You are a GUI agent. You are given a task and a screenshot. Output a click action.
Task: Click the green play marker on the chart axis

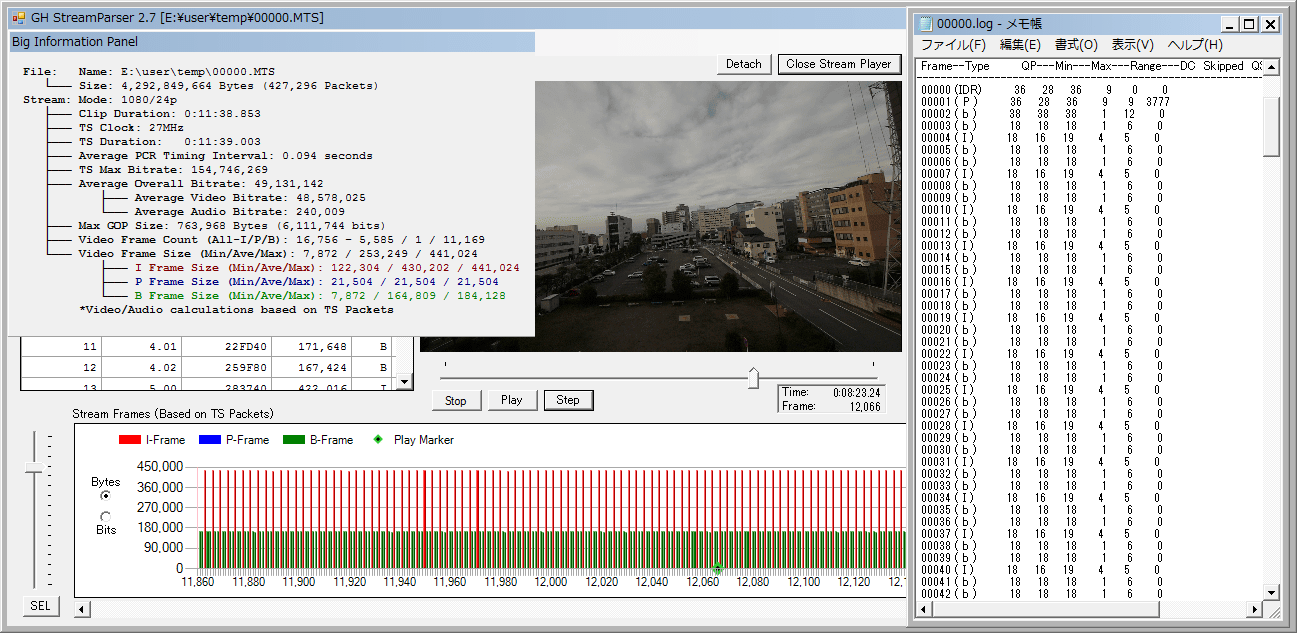tap(717, 568)
